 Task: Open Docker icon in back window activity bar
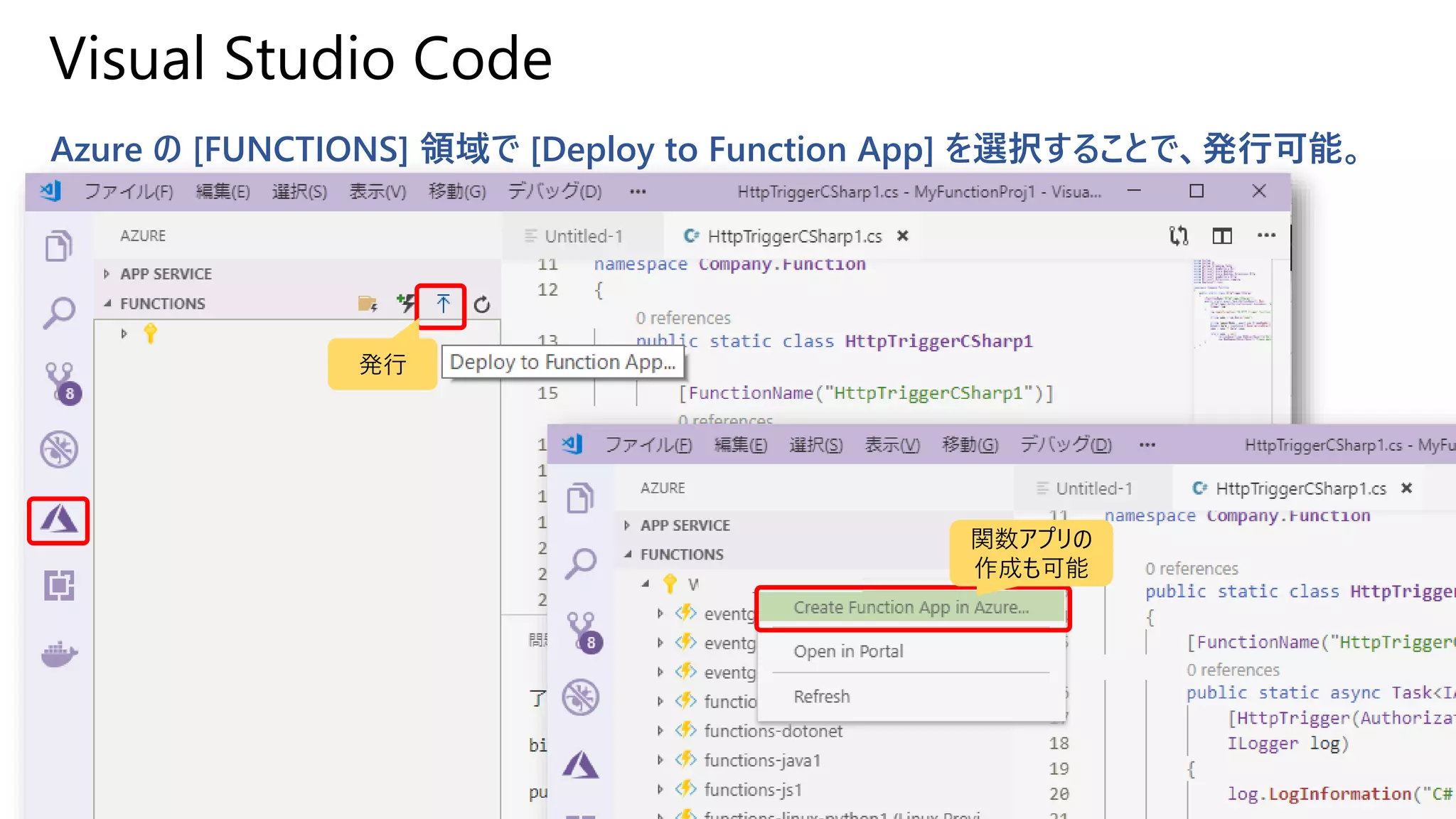click(59, 653)
